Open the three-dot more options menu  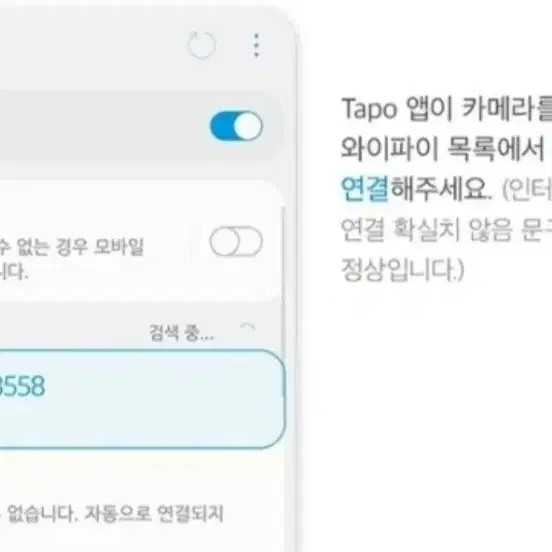click(256, 45)
